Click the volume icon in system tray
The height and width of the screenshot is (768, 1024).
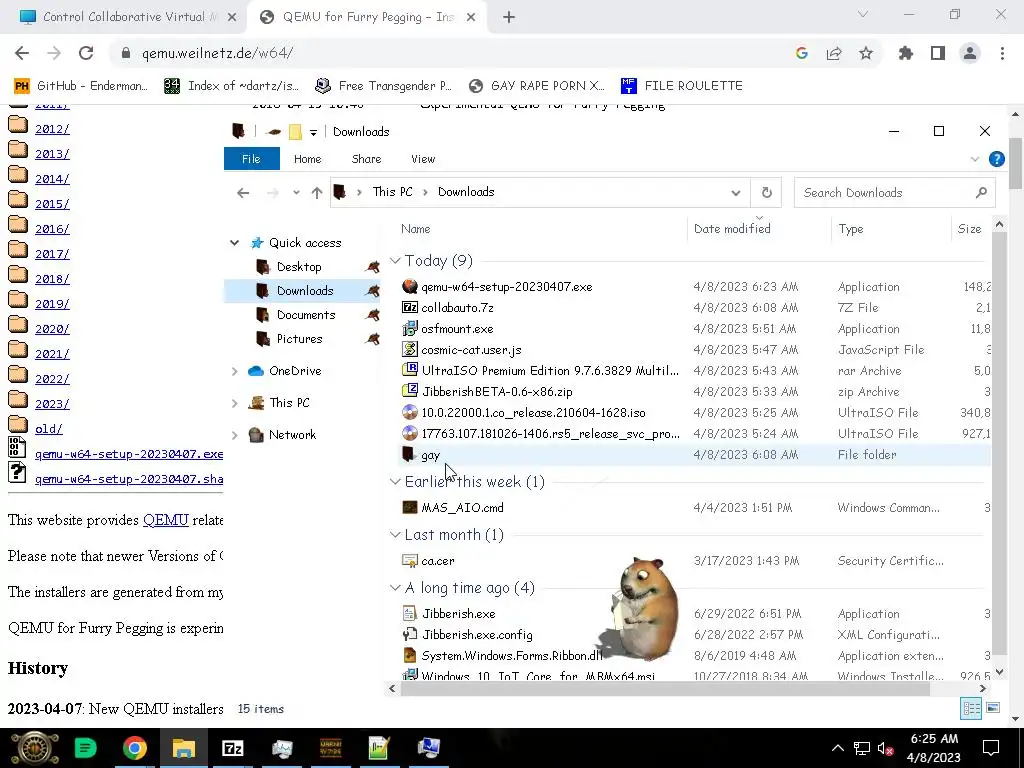pyautogui.click(x=886, y=748)
